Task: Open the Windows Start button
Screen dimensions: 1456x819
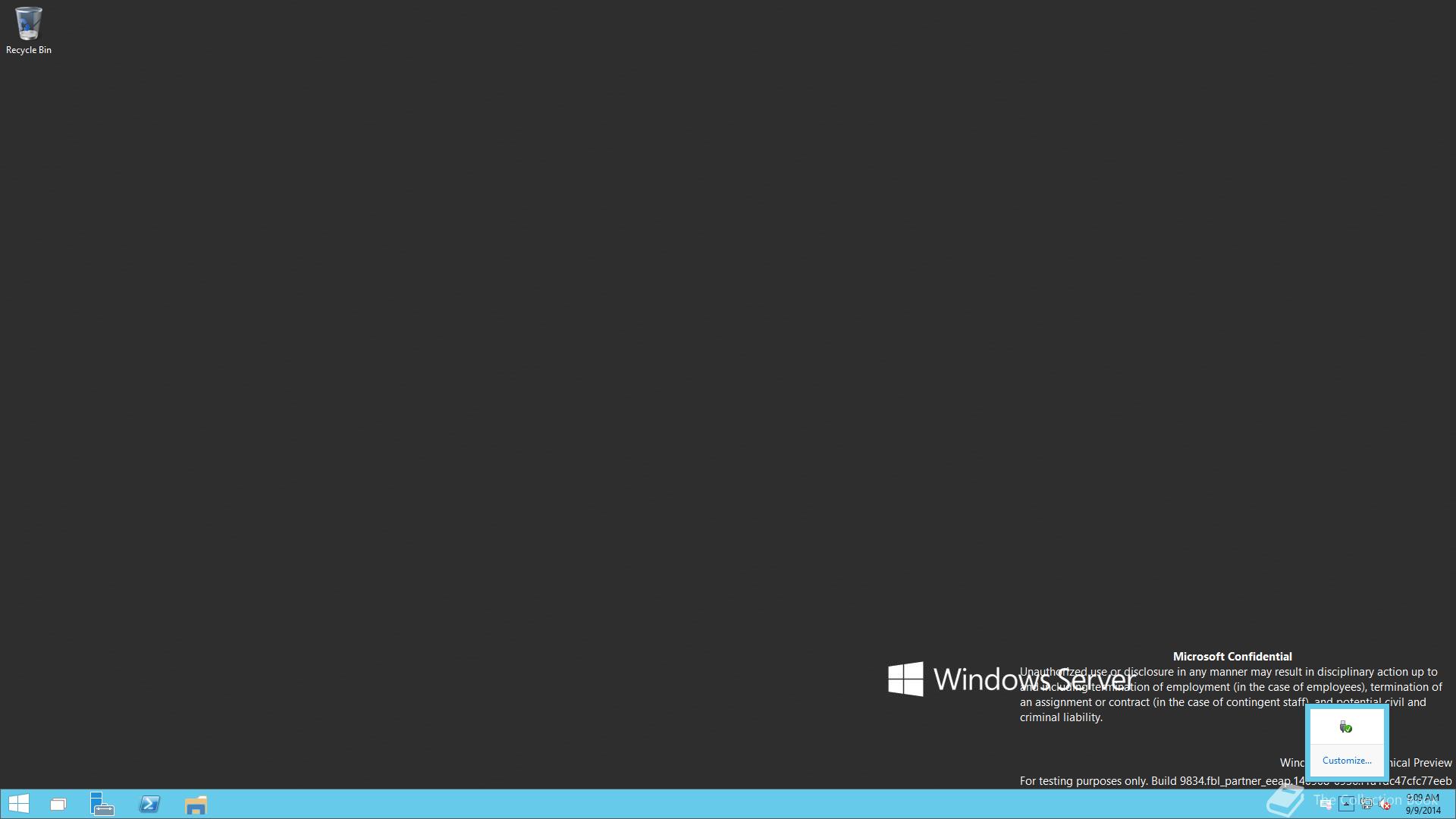Action: 18,804
